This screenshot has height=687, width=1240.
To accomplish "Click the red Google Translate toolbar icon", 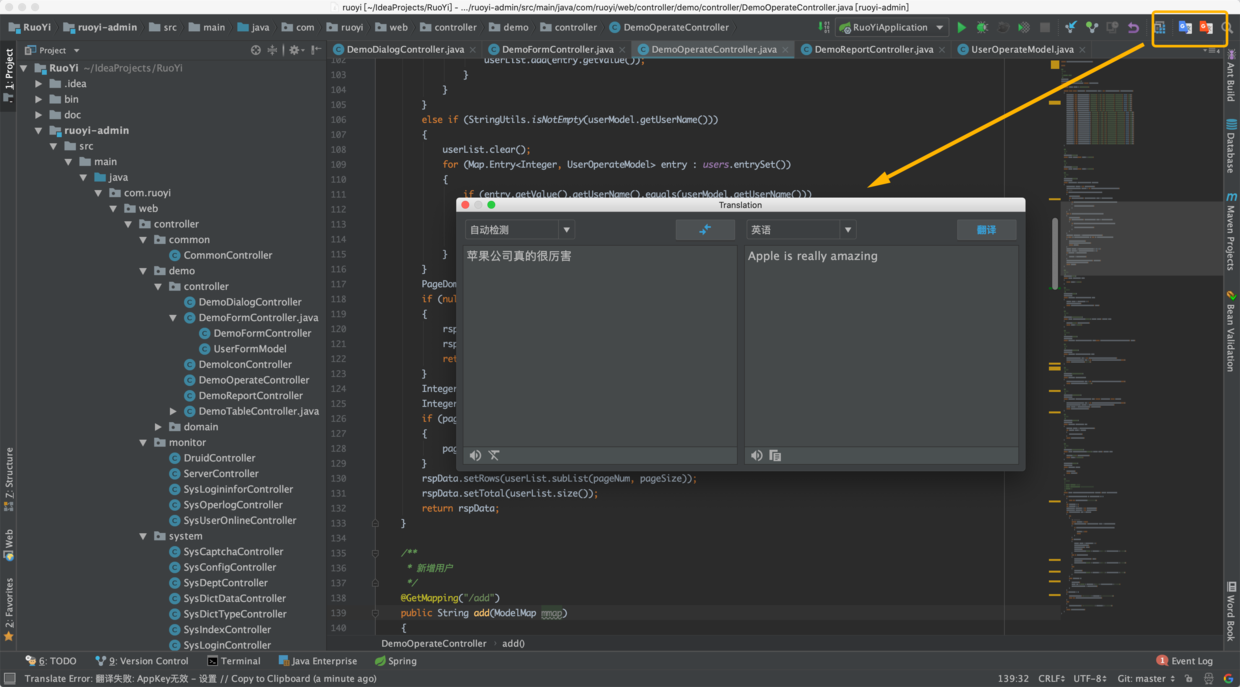I will tap(1206, 28).
